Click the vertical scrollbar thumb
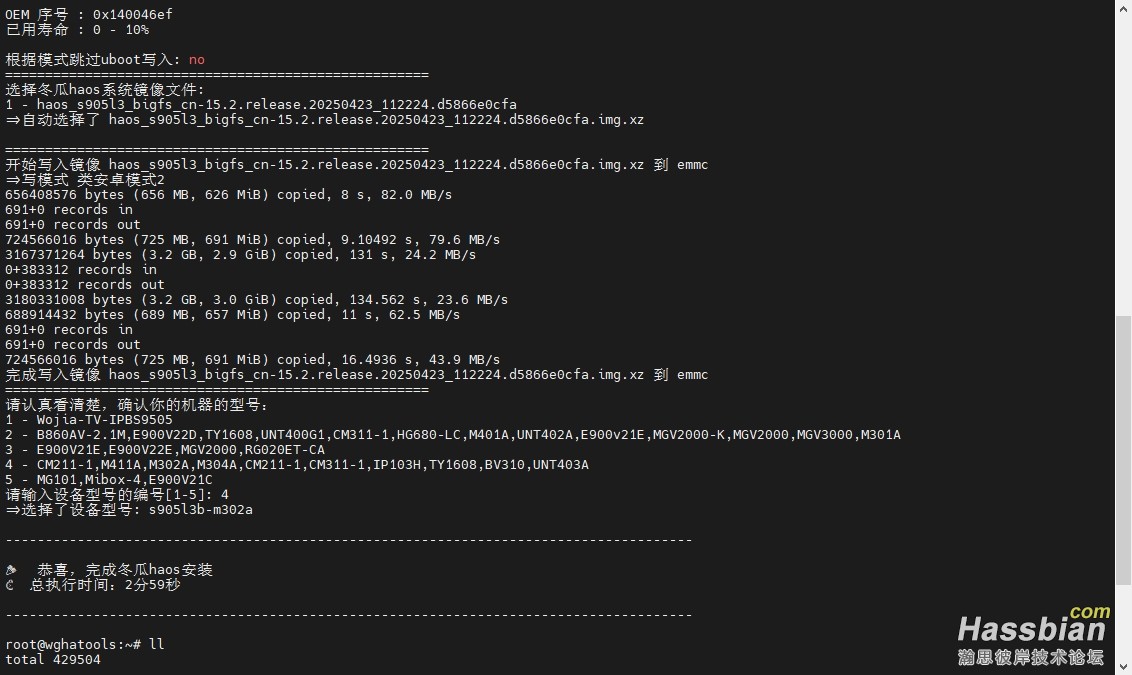1132x675 pixels. click(x=1123, y=450)
